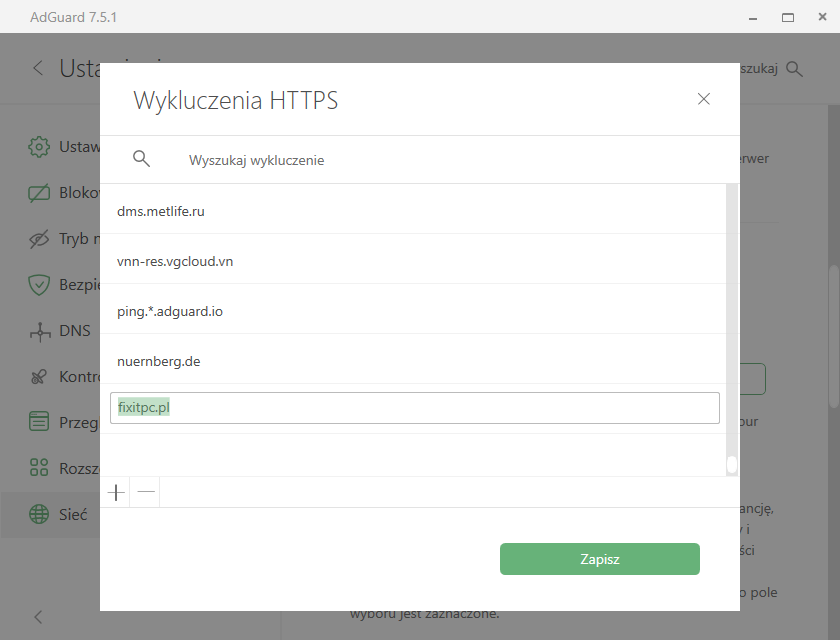The image size is (840, 640).
Task: Open the stealth mode eye icon
Action: (x=39, y=239)
